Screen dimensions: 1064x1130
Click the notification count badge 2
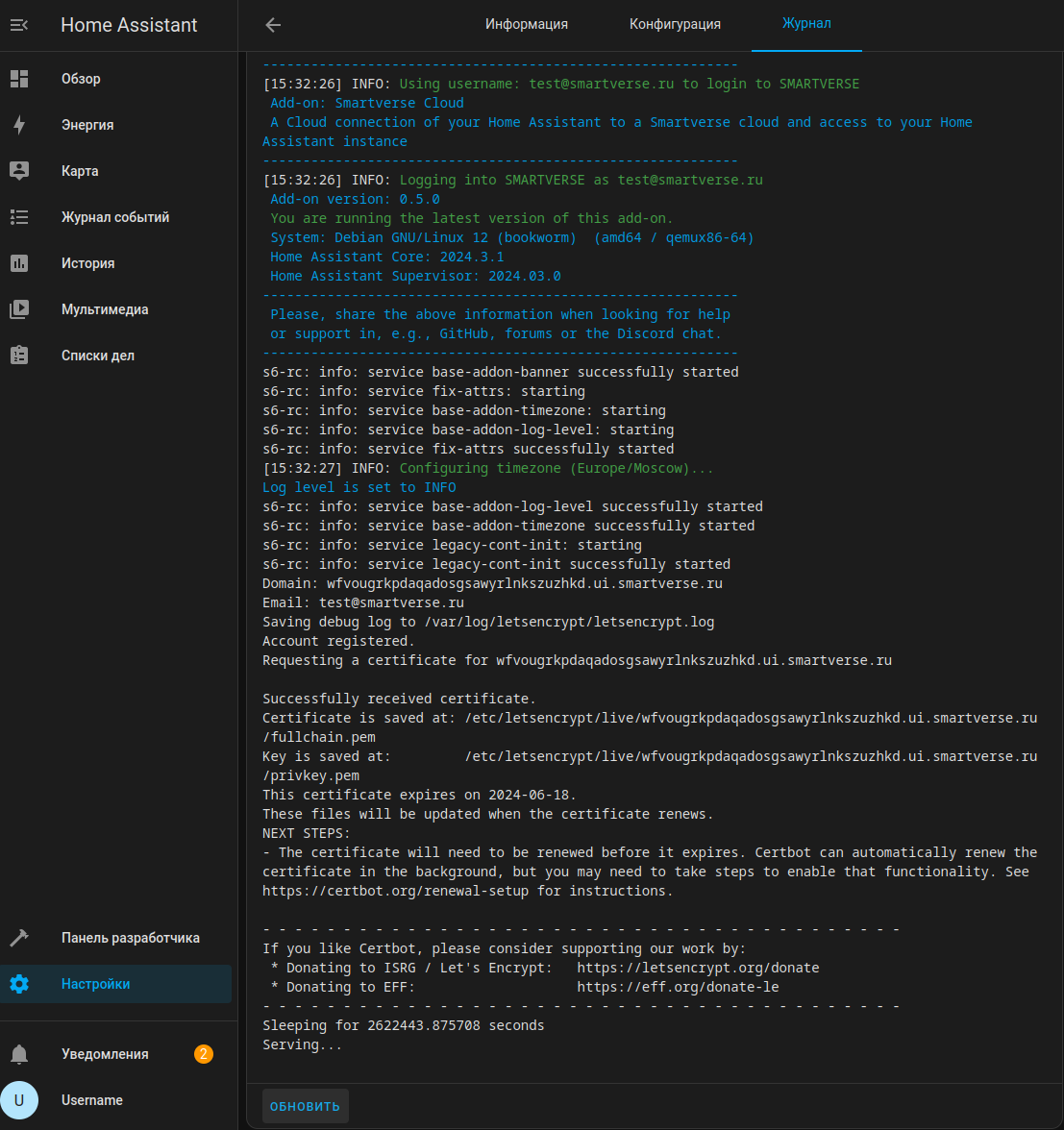[204, 1054]
